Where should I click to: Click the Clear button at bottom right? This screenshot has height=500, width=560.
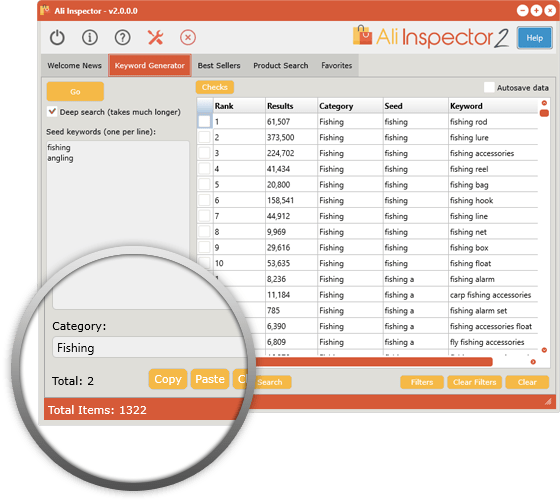pos(527,382)
